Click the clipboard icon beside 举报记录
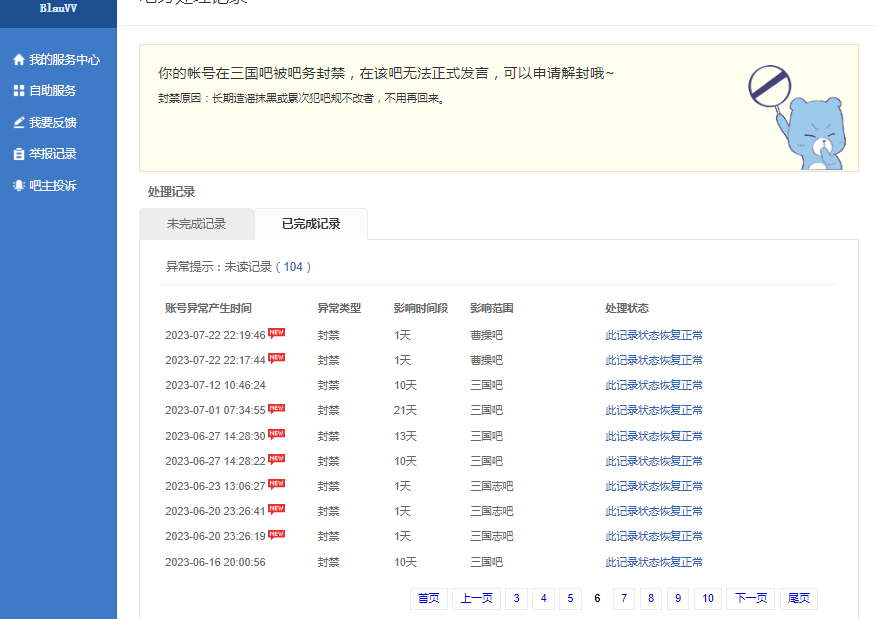The image size is (877, 619). pos(18,154)
